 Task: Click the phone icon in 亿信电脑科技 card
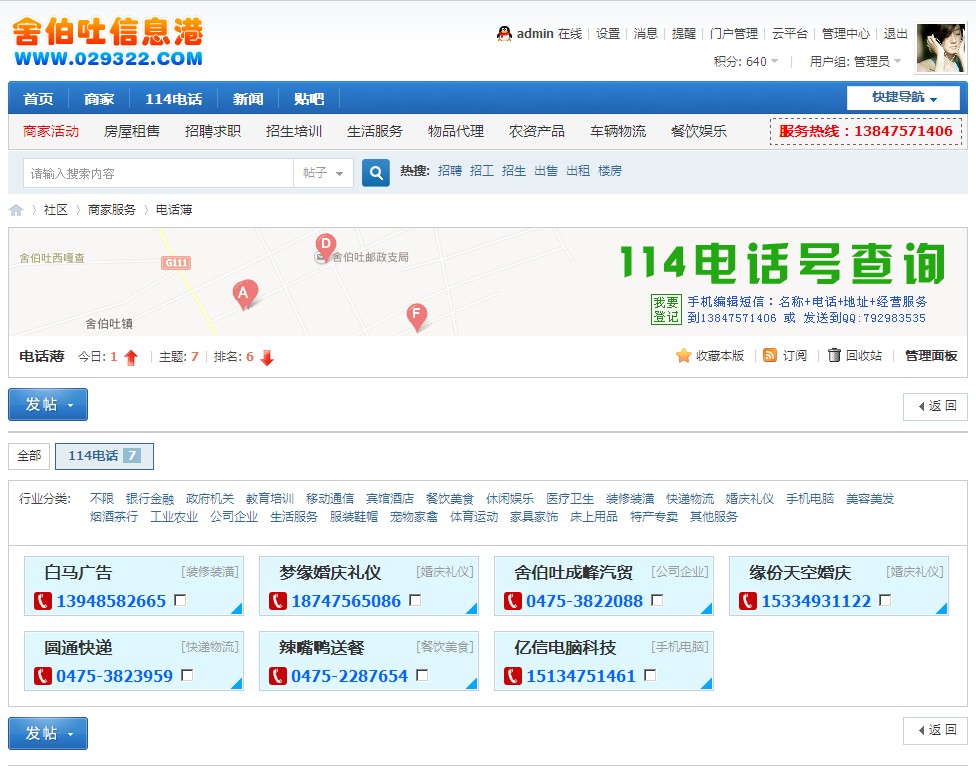(x=512, y=676)
